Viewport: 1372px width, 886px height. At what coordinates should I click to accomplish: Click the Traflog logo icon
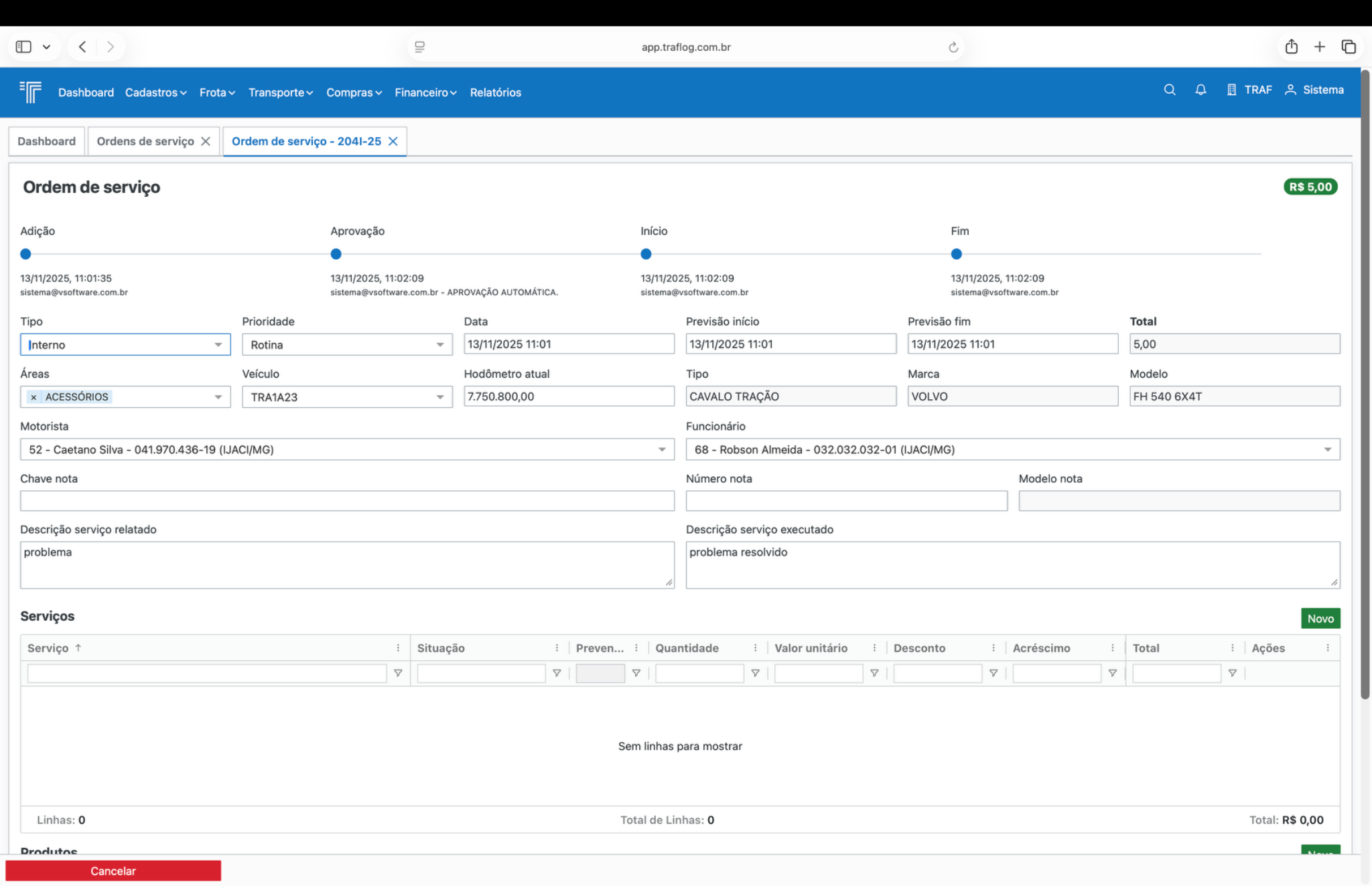31,92
